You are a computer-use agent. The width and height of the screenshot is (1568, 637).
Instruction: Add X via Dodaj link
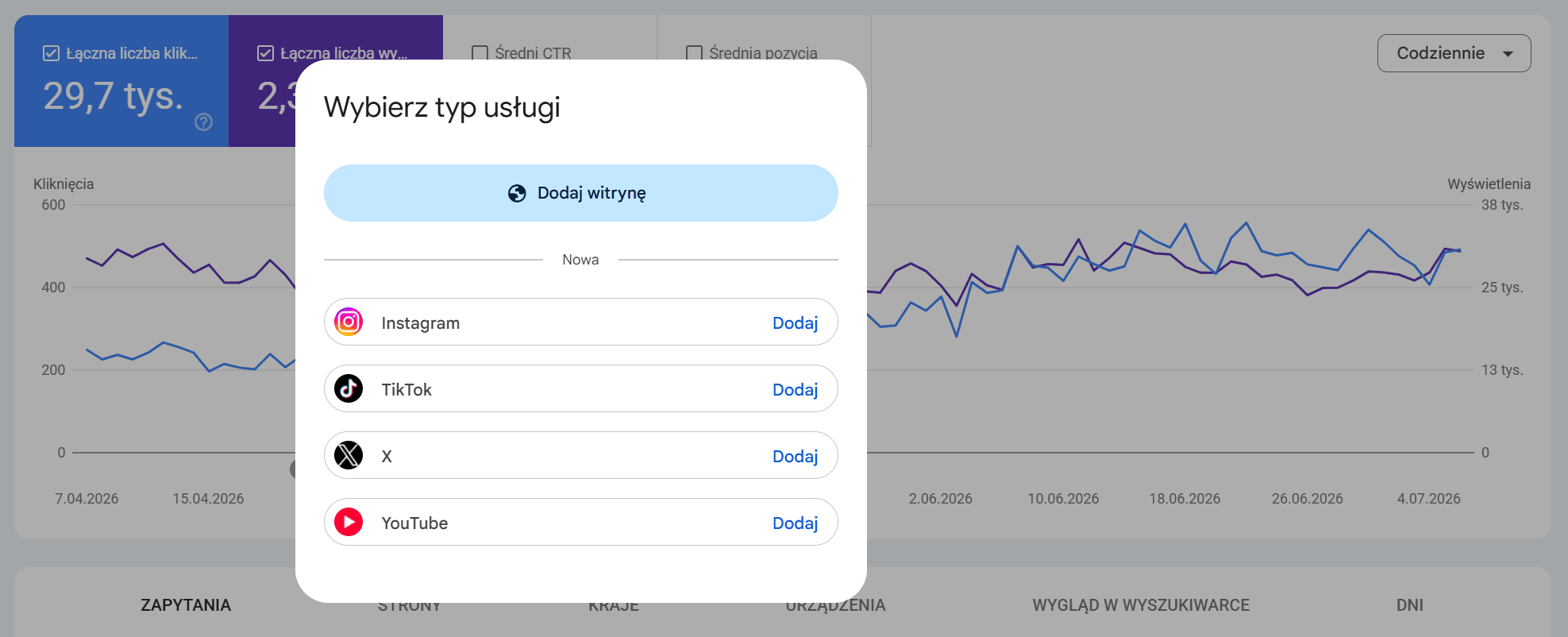tap(795, 456)
